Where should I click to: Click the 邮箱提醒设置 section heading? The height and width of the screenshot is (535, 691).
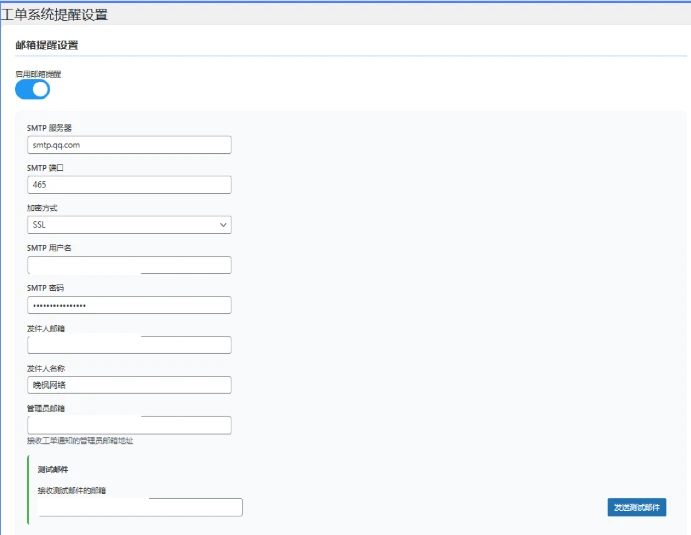click(x=47, y=46)
